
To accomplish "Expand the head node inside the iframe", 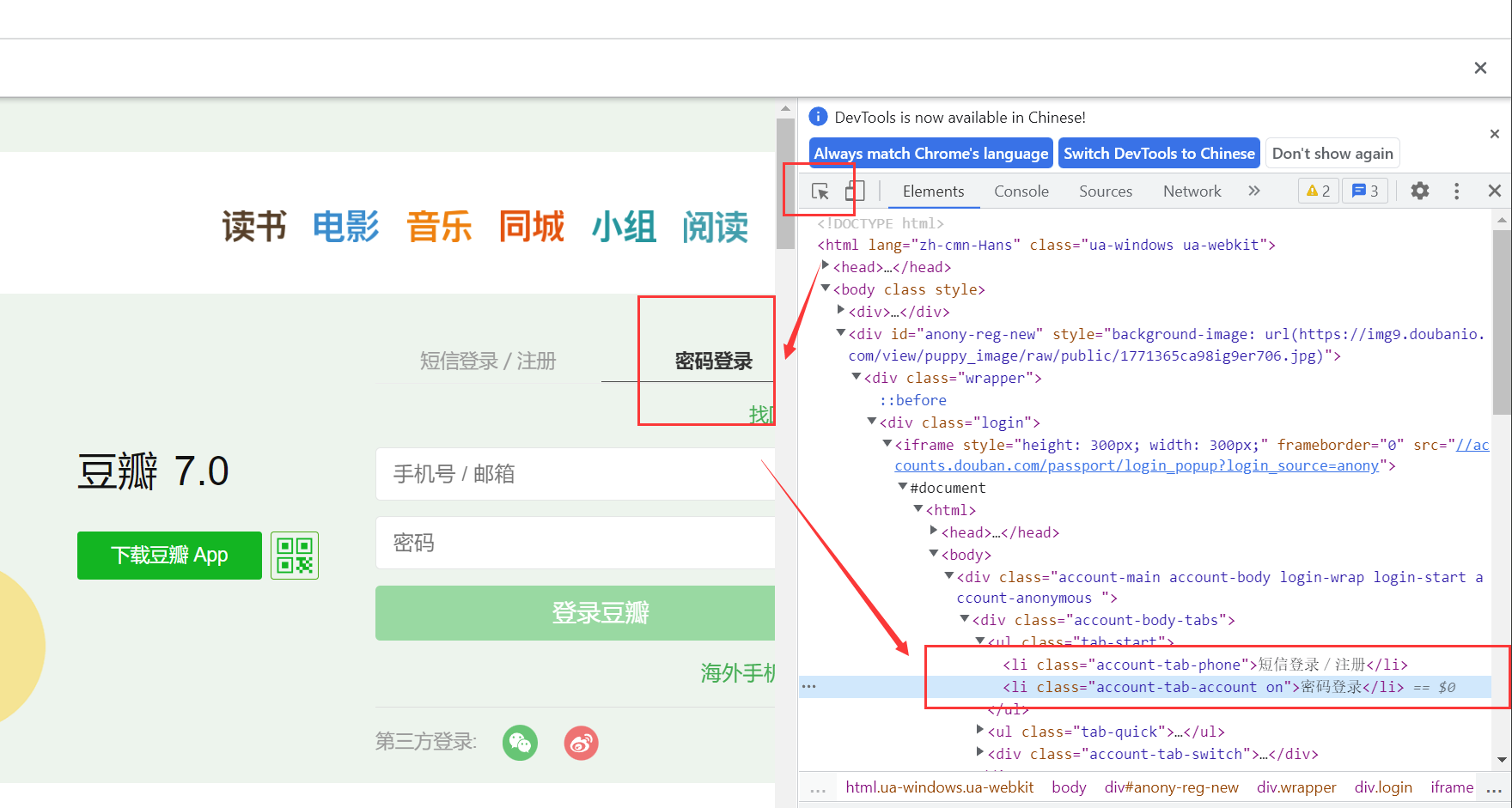I will [x=934, y=531].
